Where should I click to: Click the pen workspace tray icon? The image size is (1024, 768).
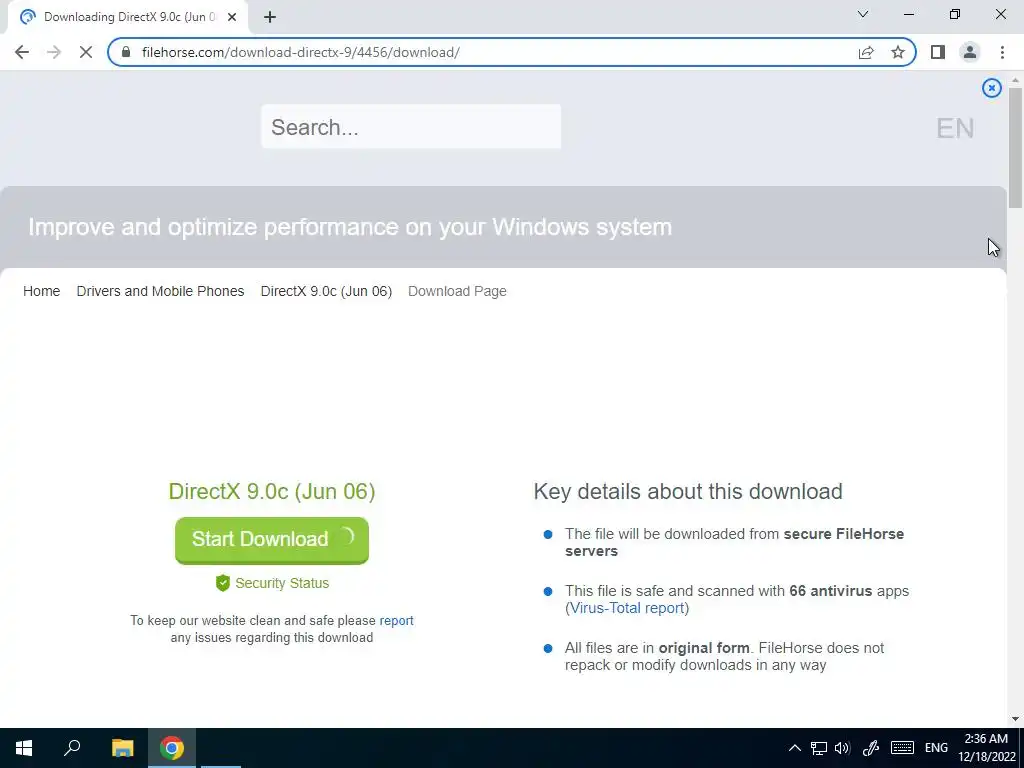point(871,748)
